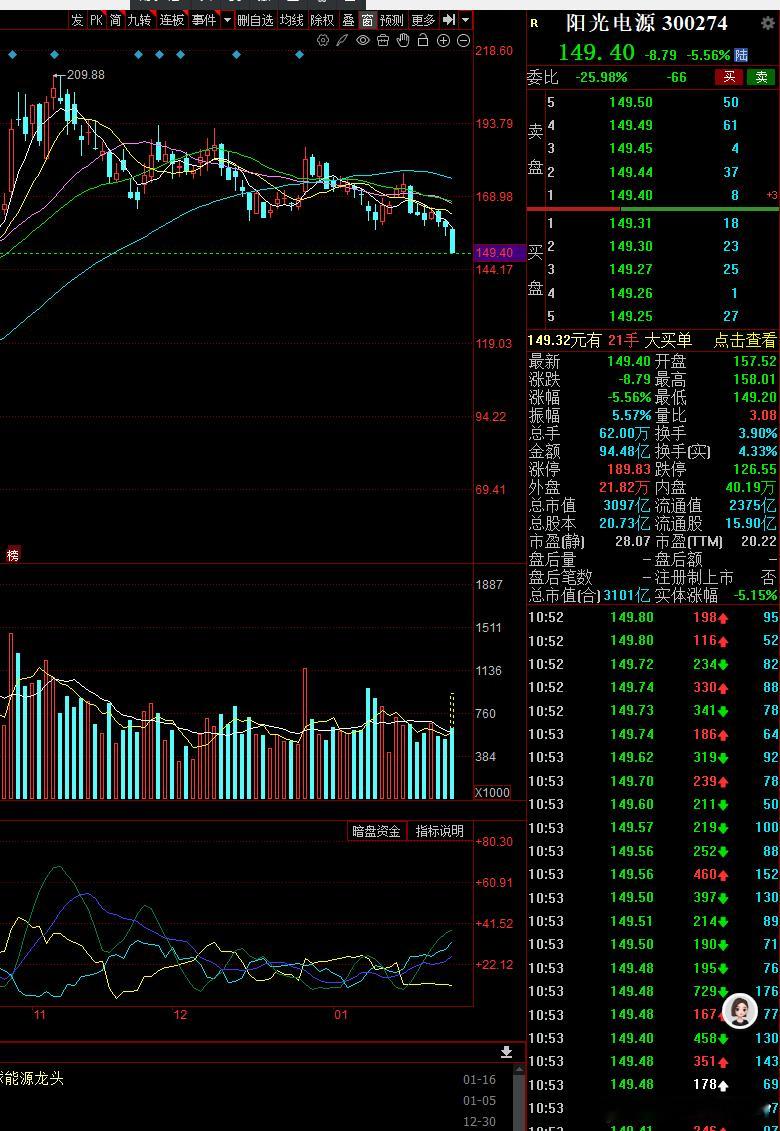Click the 01-05 date in the news list
This screenshot has width=780, height=1131.
(x=479, y=1101)
